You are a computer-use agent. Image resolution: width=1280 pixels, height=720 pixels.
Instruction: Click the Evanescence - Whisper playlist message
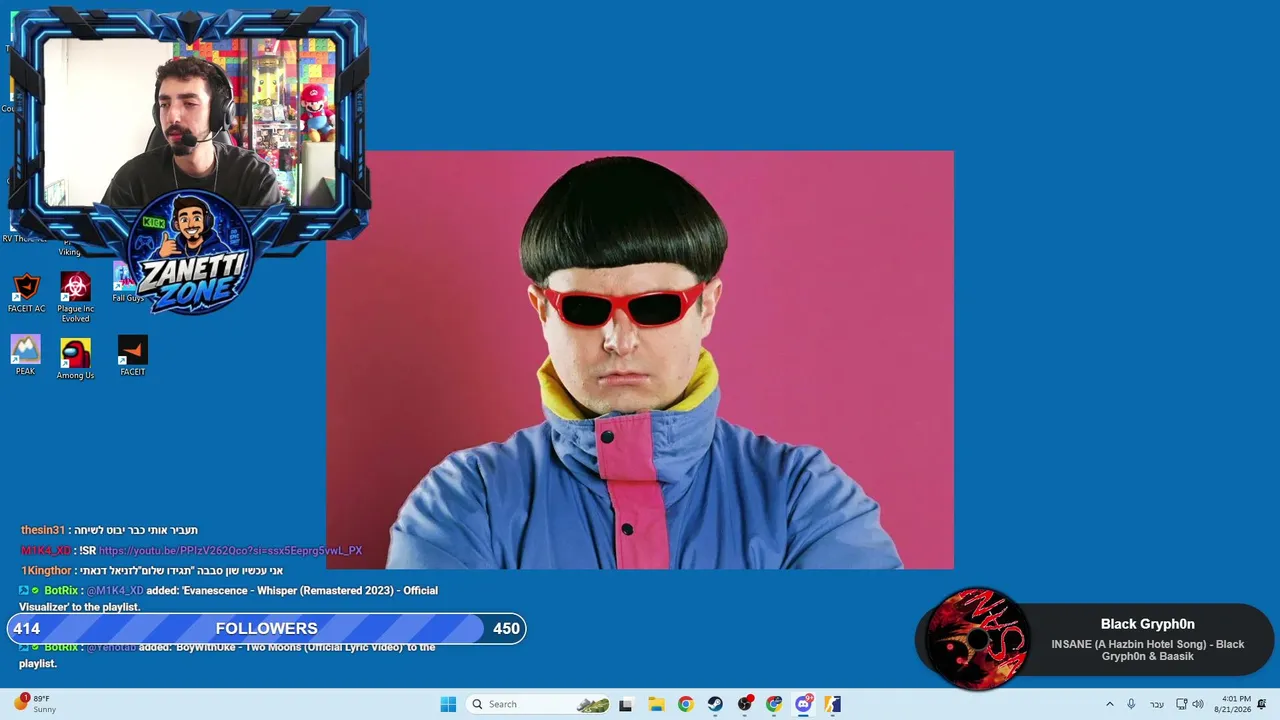229,598
